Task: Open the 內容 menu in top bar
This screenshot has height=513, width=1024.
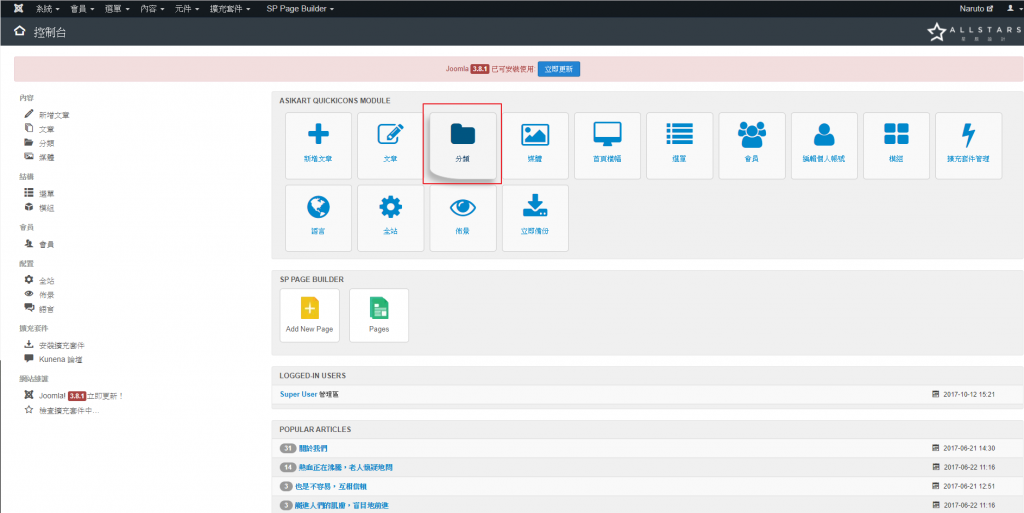Action: (152, 8)
